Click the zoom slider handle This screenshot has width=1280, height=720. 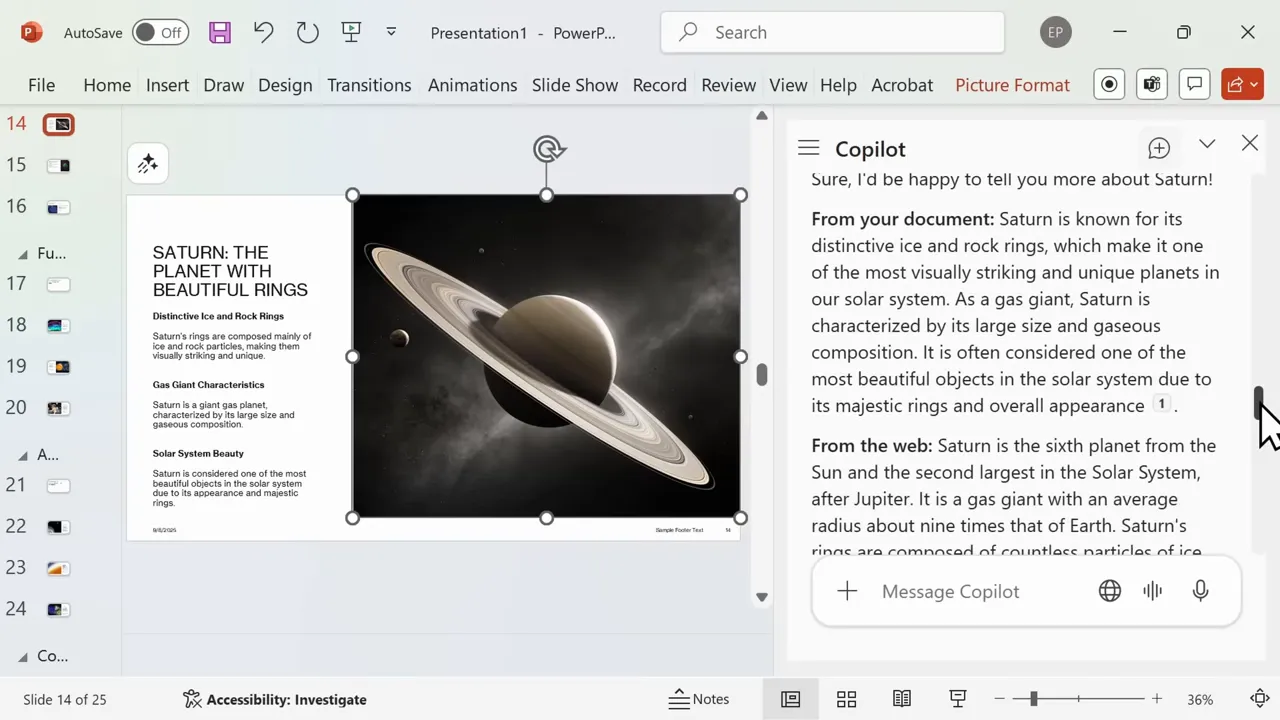point(1033,699)
